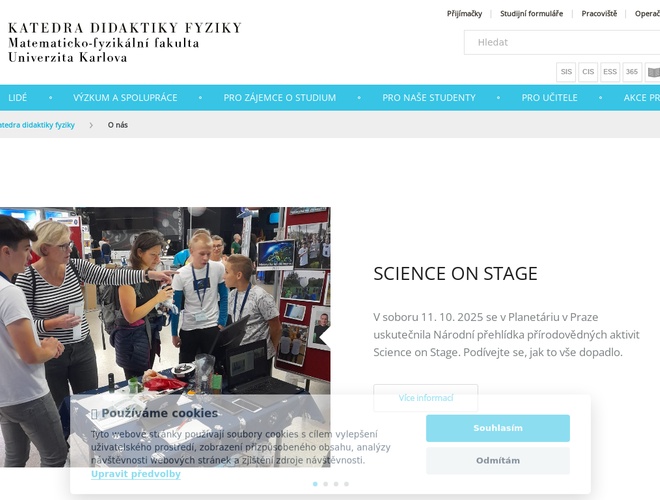Open the CIS quick link icon
The image size is (660, 500).
588,72
